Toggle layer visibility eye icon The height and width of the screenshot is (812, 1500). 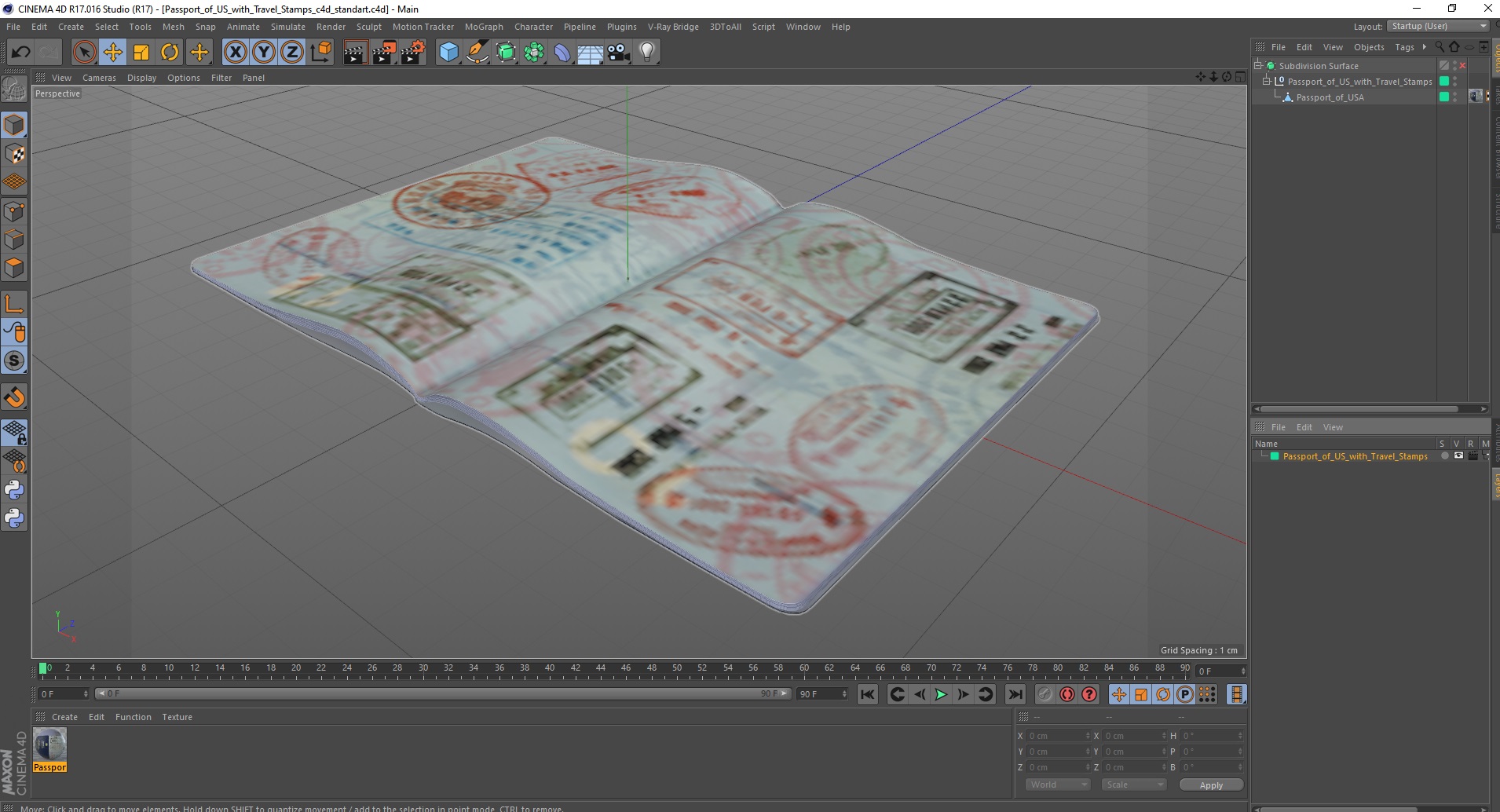click(x=1458, y=456)
